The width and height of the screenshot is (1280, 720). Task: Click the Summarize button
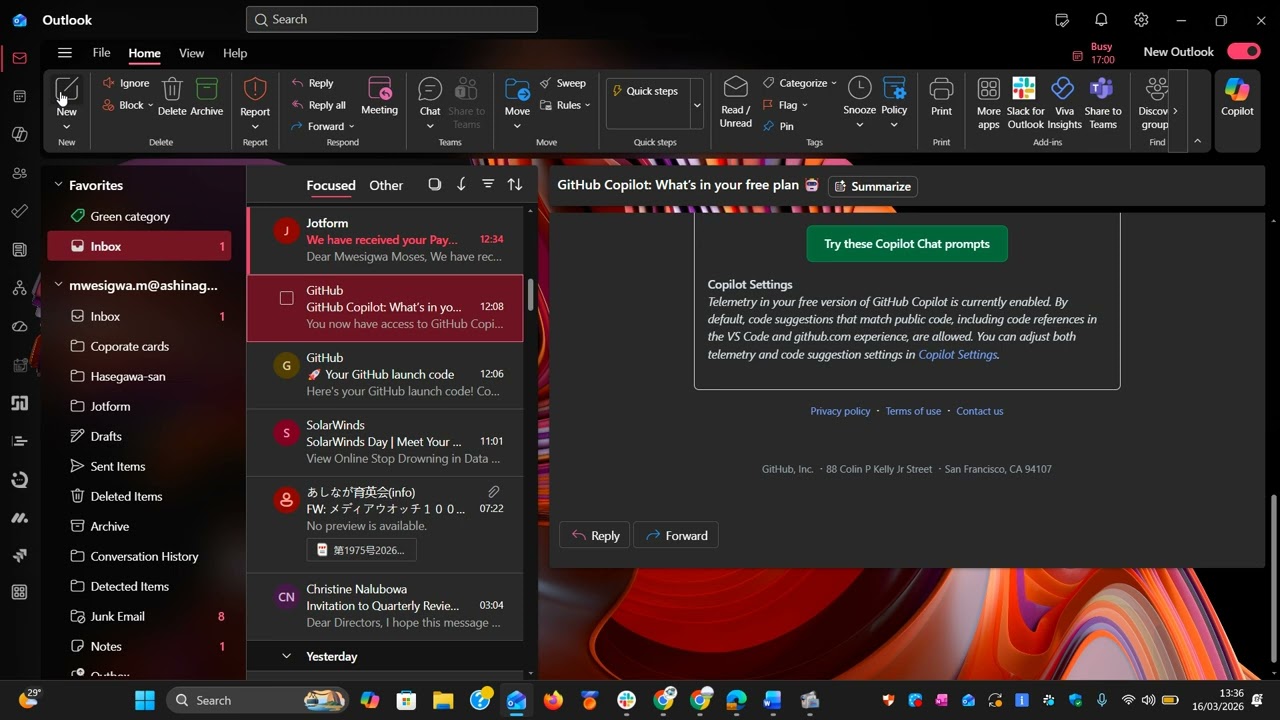coord(873,186)
